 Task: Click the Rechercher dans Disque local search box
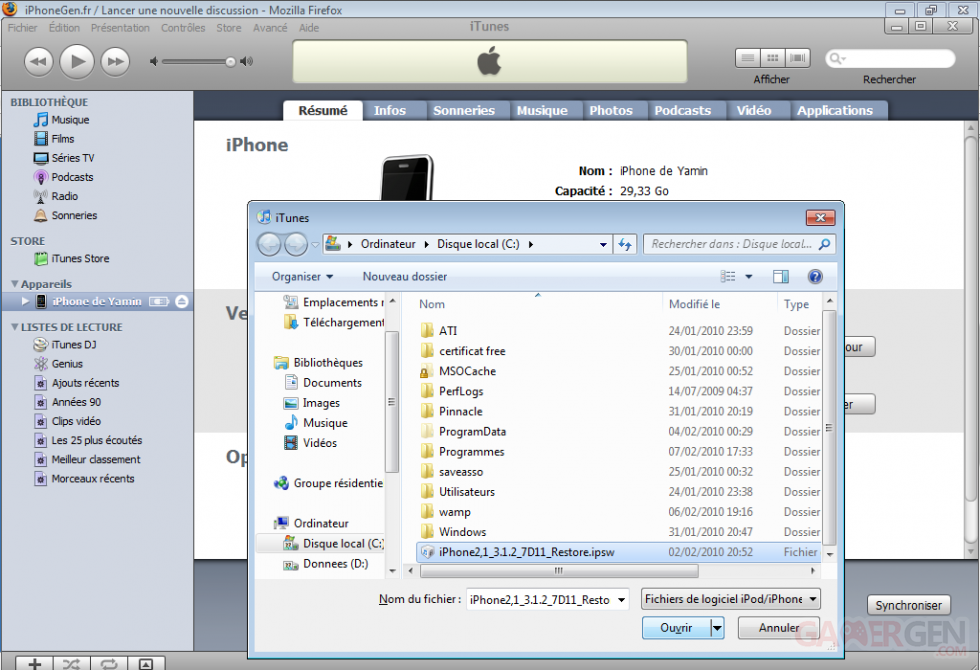point(739,244)
